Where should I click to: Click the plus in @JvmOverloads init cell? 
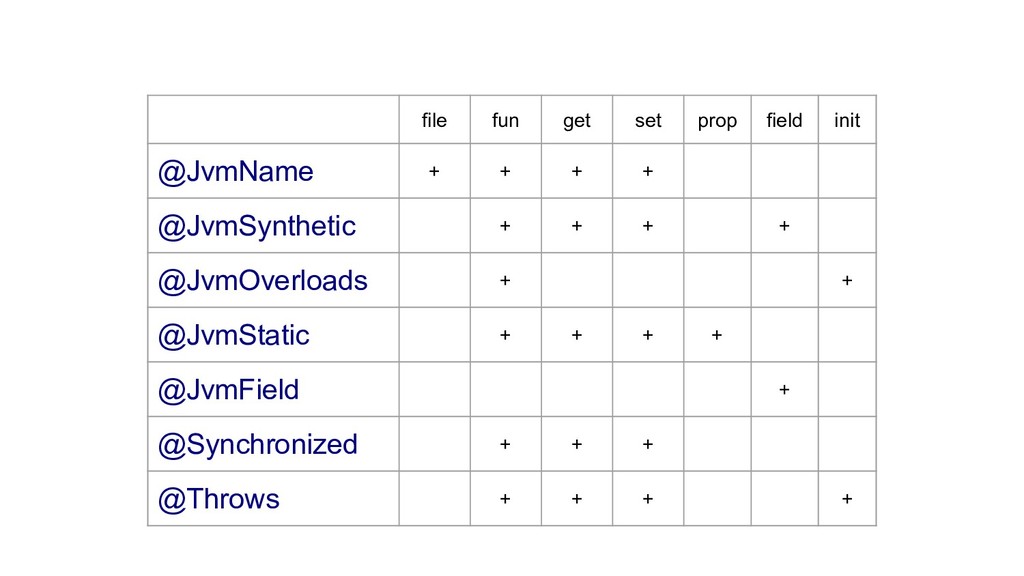point(847,281)
